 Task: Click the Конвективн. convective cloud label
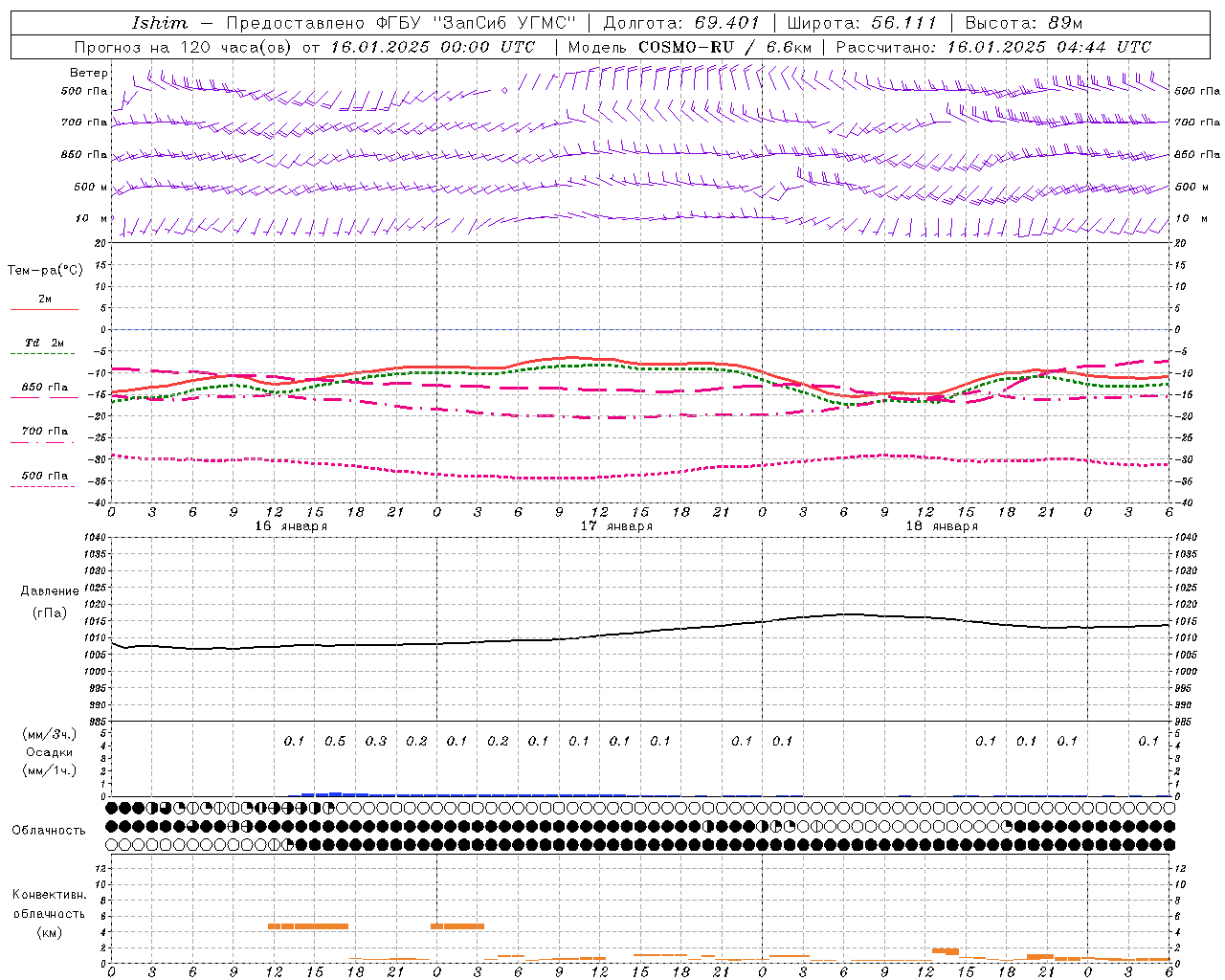50,895
